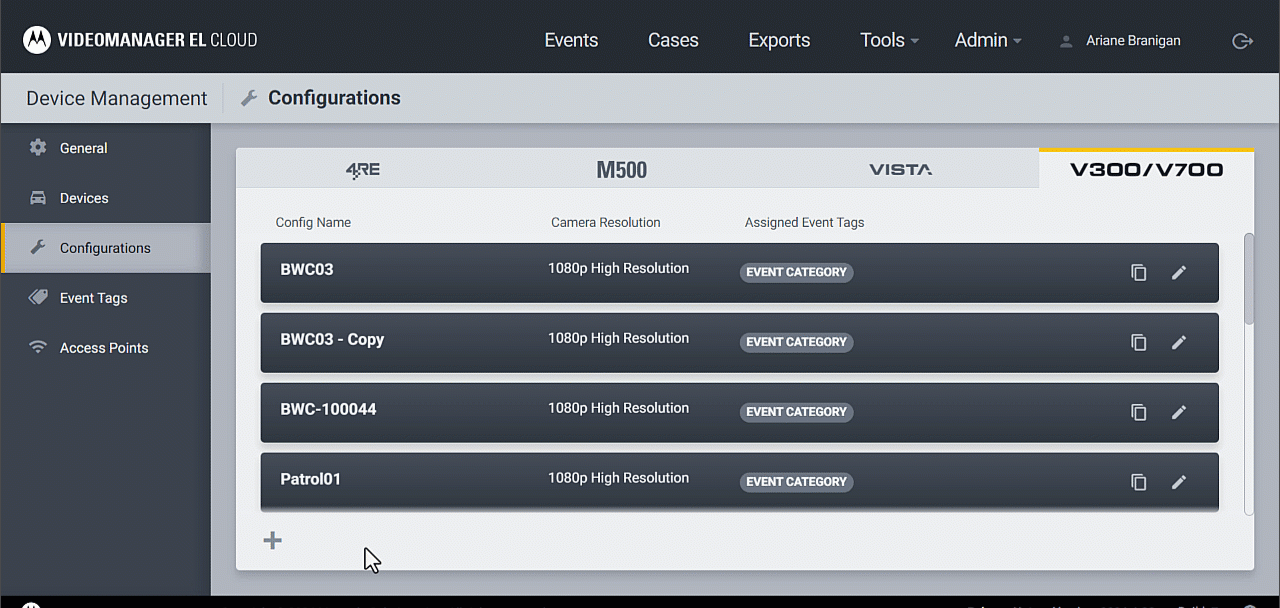Image resolution: width=1280 pixels, height=608 pixels.
Task: Click the configurations list scrollbar
Action: 1248,280
